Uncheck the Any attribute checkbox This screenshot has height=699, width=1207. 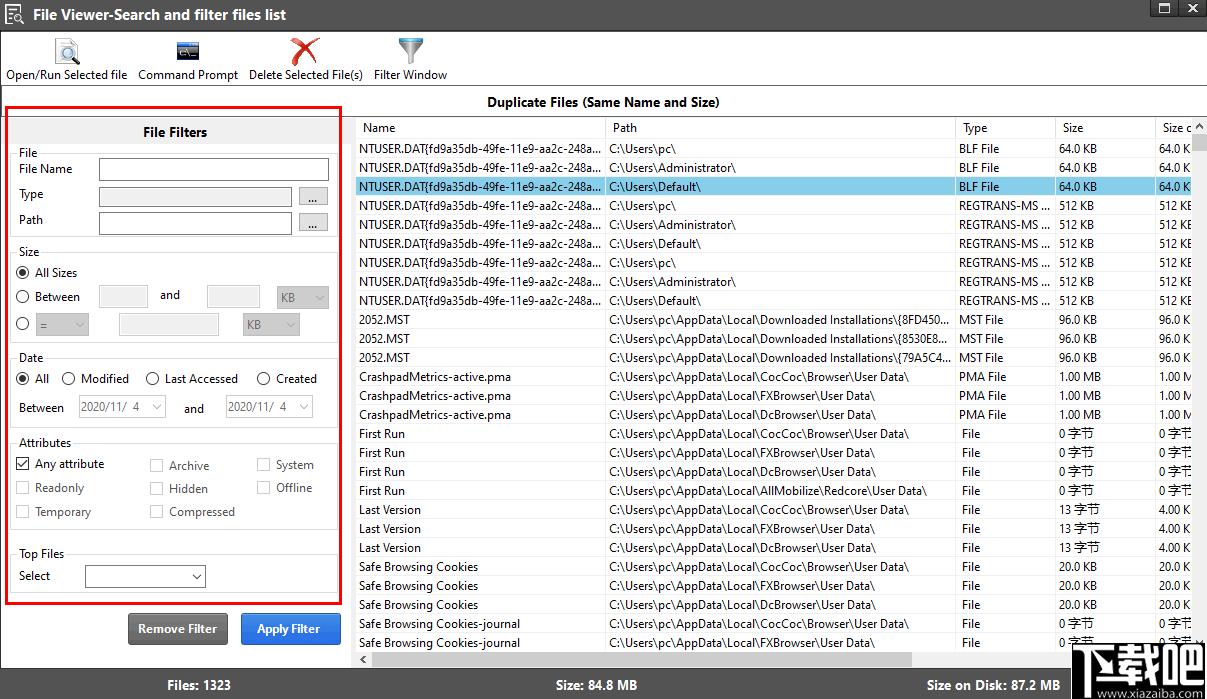coord(23,464)
